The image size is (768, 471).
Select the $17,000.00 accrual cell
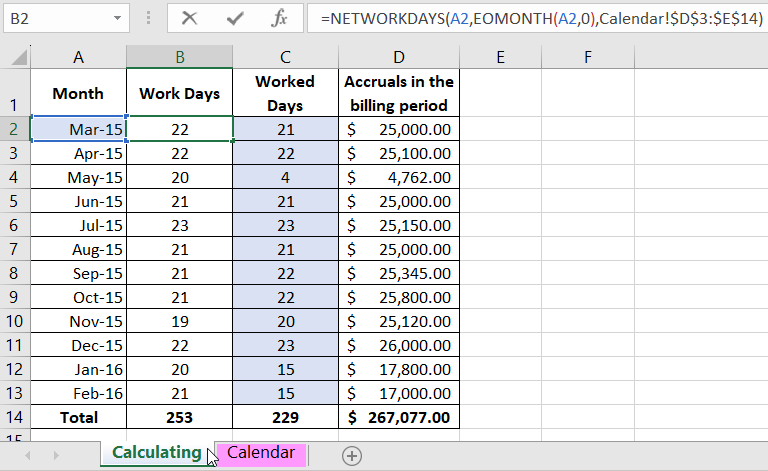[399, 393]
